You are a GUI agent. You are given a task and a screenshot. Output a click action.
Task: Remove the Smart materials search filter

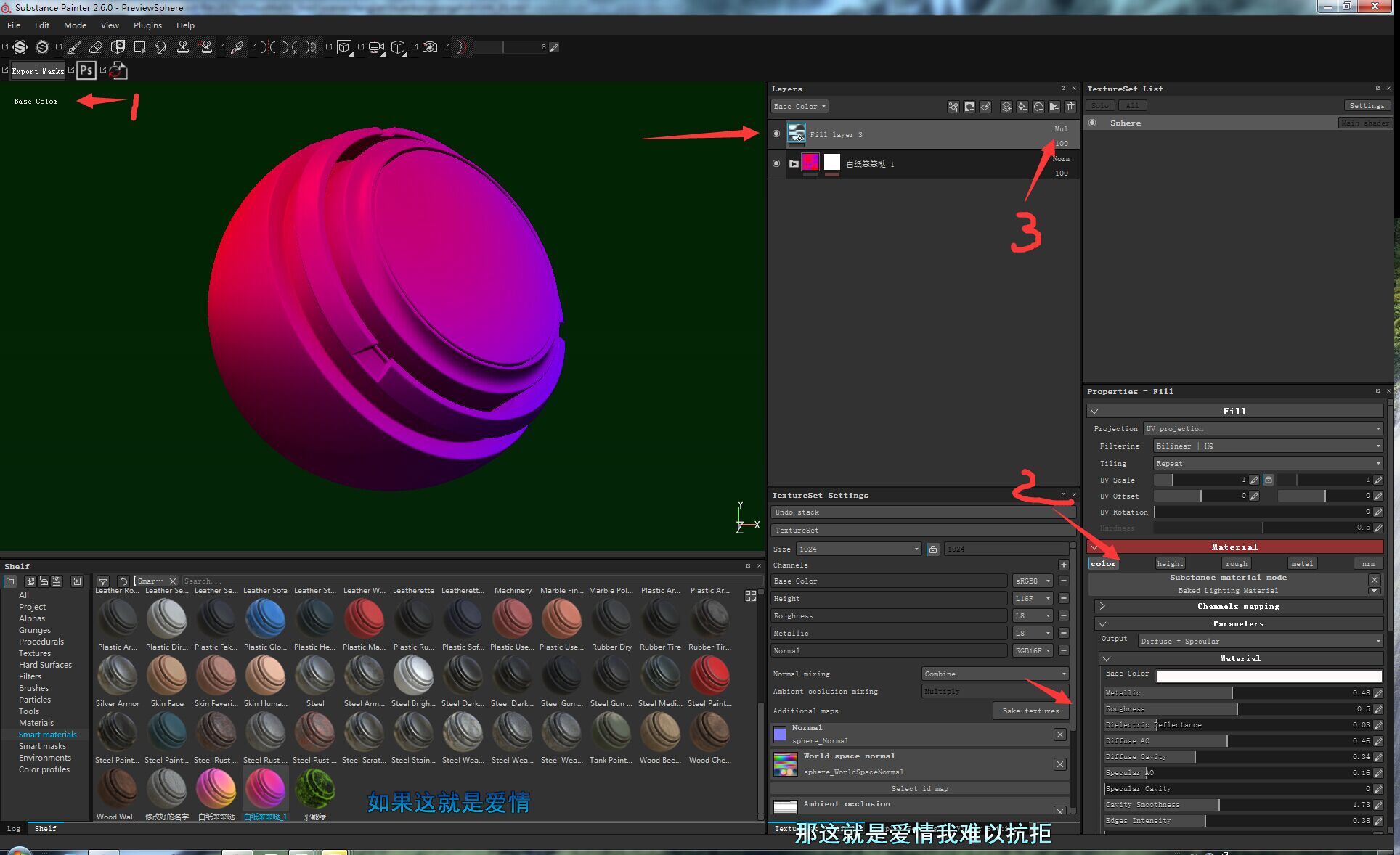point(173,581)
